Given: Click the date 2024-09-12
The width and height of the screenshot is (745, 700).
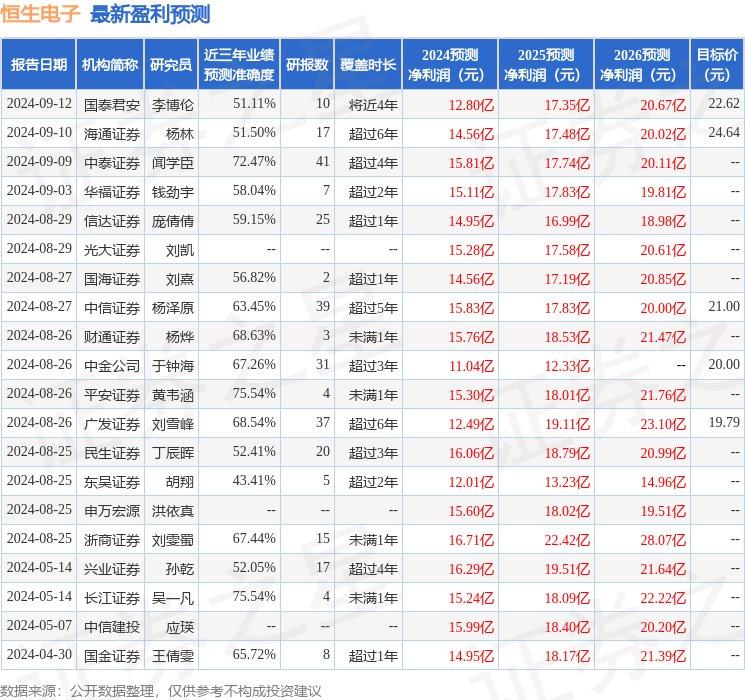Looking at the screenshot, I should [39, 103].
